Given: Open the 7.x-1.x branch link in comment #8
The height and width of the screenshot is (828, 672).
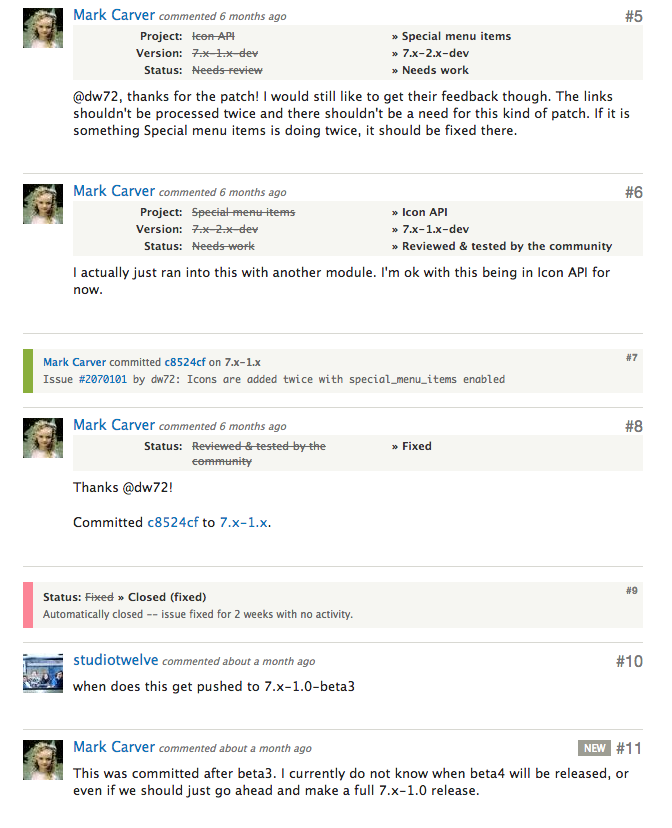Looking at the screenshot, I should (243, 522).
